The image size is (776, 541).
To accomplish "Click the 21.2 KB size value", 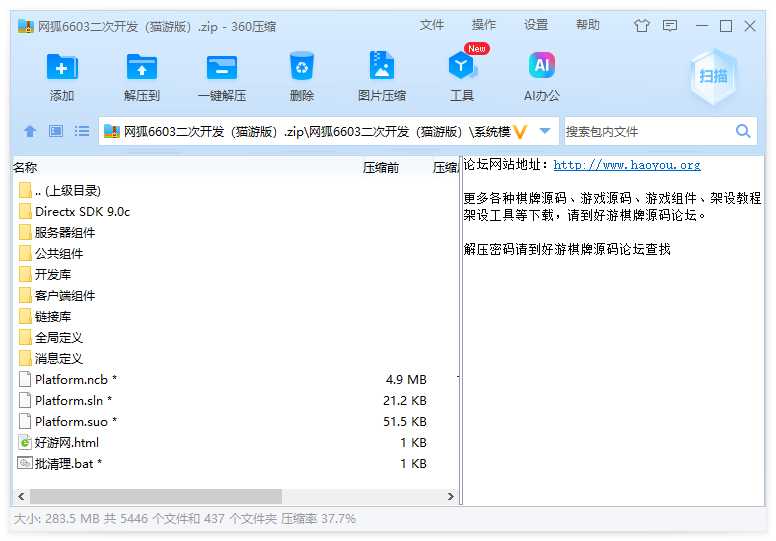I will 404,400.
